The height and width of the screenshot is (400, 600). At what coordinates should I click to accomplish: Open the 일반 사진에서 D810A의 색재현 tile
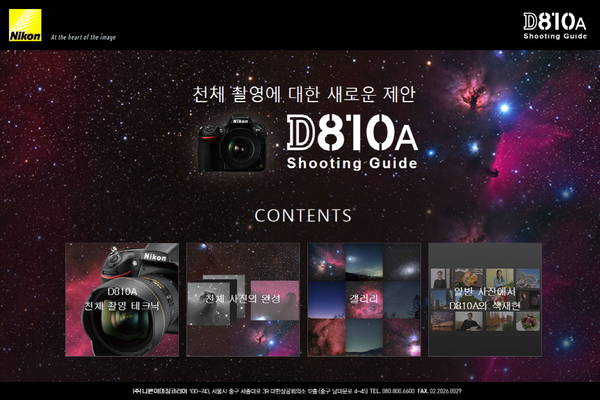(485, 300)
